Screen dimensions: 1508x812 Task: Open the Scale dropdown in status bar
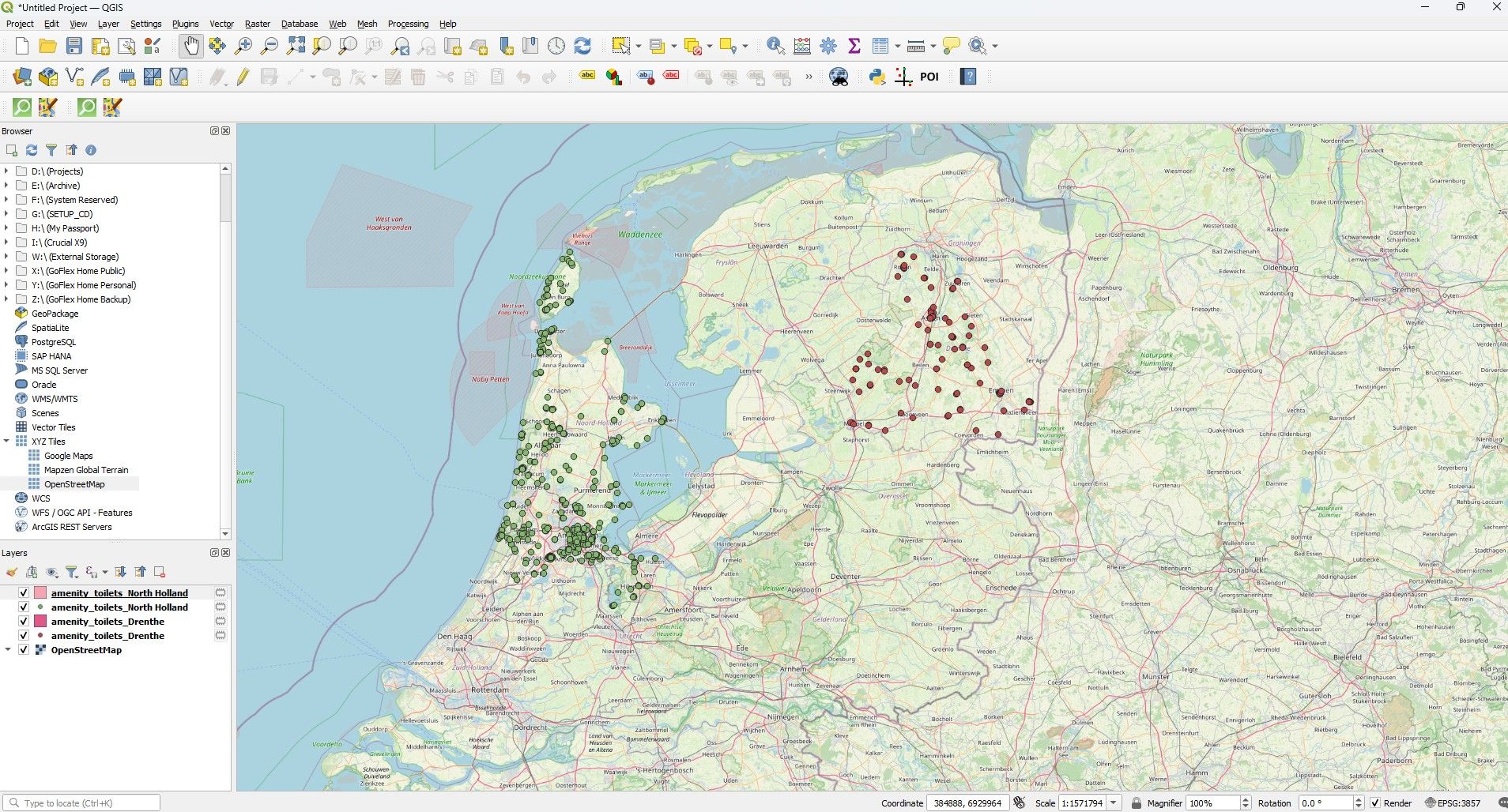pyautogui.click(x=1115, y=803)
